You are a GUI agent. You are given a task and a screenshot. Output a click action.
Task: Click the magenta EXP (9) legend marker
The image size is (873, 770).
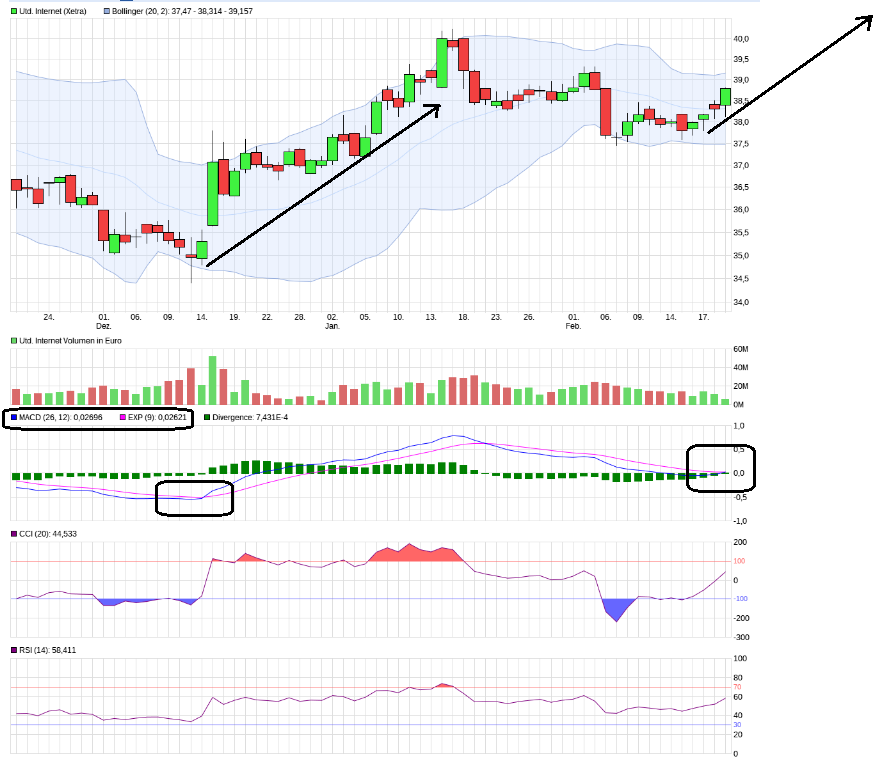[x=124, y=416]
